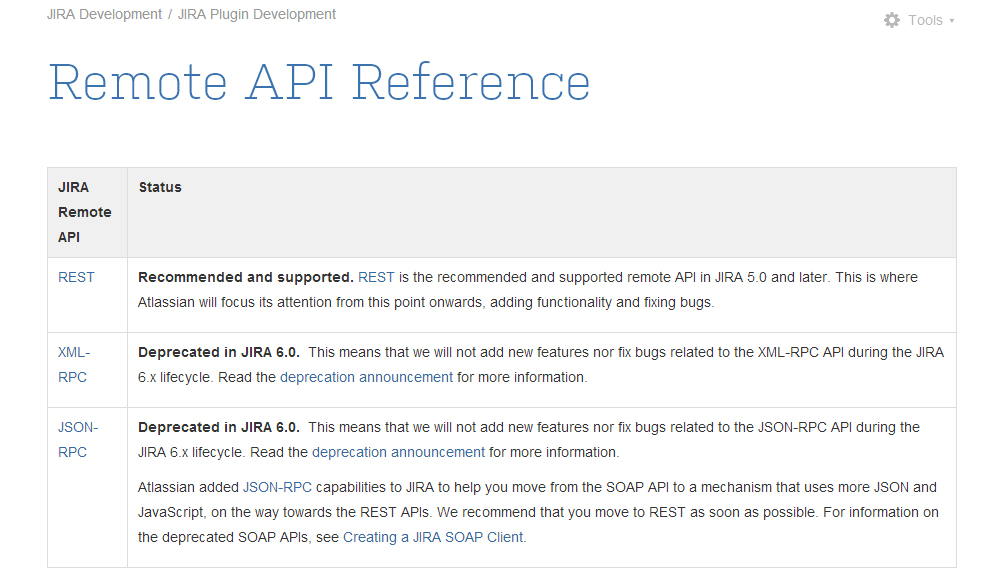Click the 'Recommended and supported.' bold text

click(246, 277)
